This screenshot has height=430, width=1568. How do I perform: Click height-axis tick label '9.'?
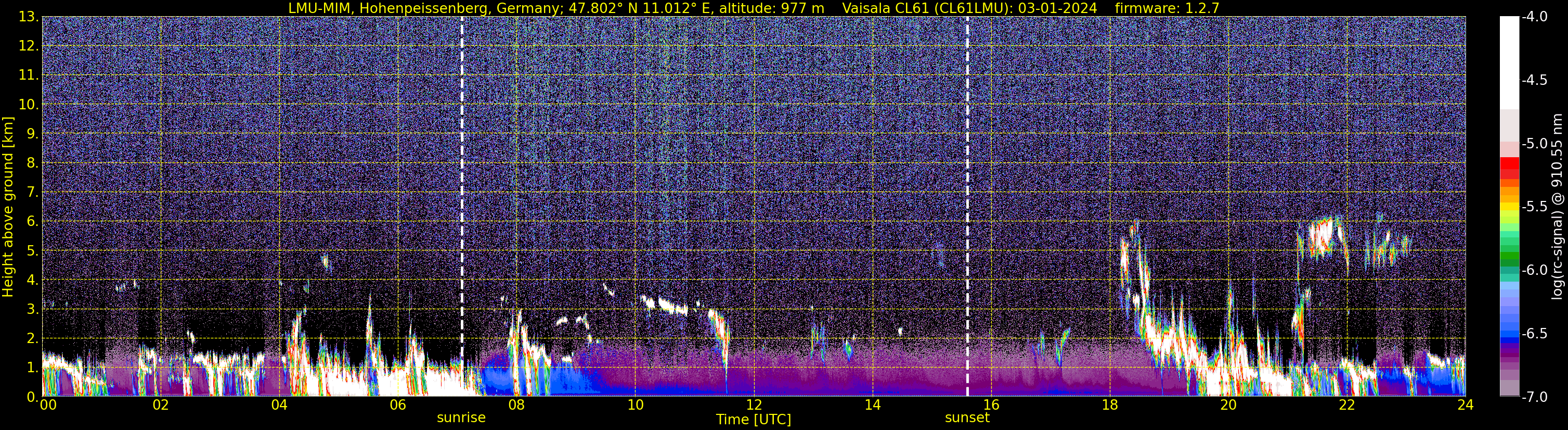coord(32,134)
